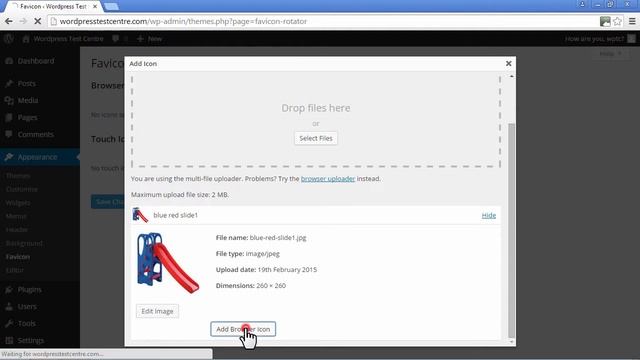Click the WordPress logo in admin bar
Screen dimensions: 640x360
tap(9, 39)
